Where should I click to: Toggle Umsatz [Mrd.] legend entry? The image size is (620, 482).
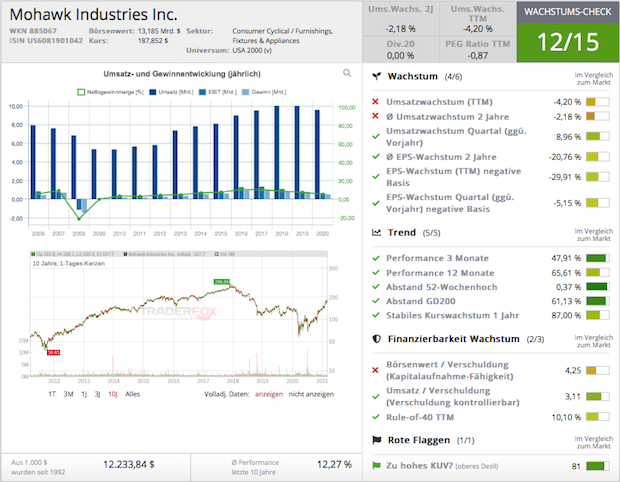(171, 92)
